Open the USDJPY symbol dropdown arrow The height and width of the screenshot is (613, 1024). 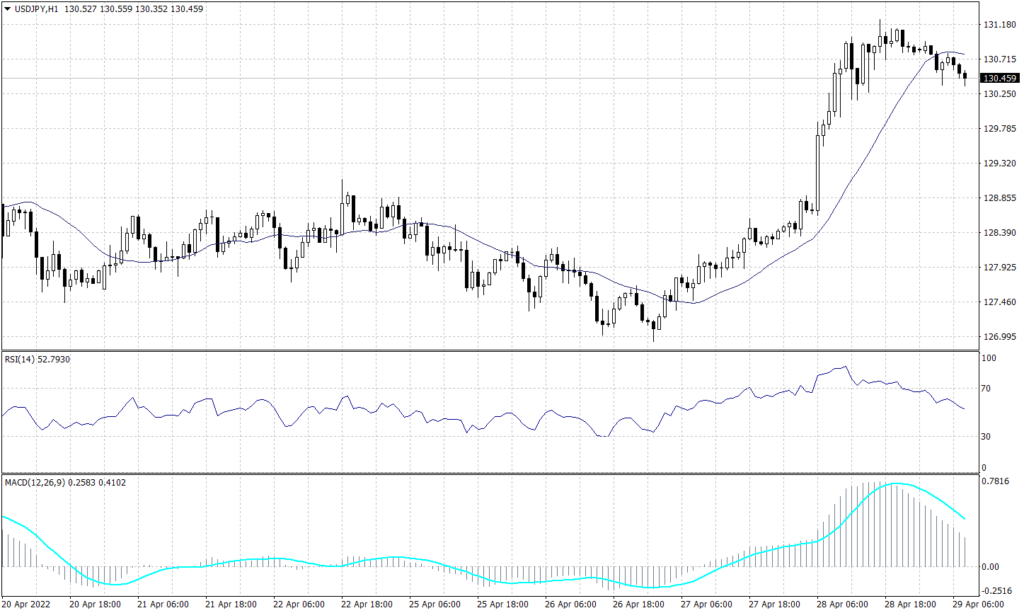[9, 7]
